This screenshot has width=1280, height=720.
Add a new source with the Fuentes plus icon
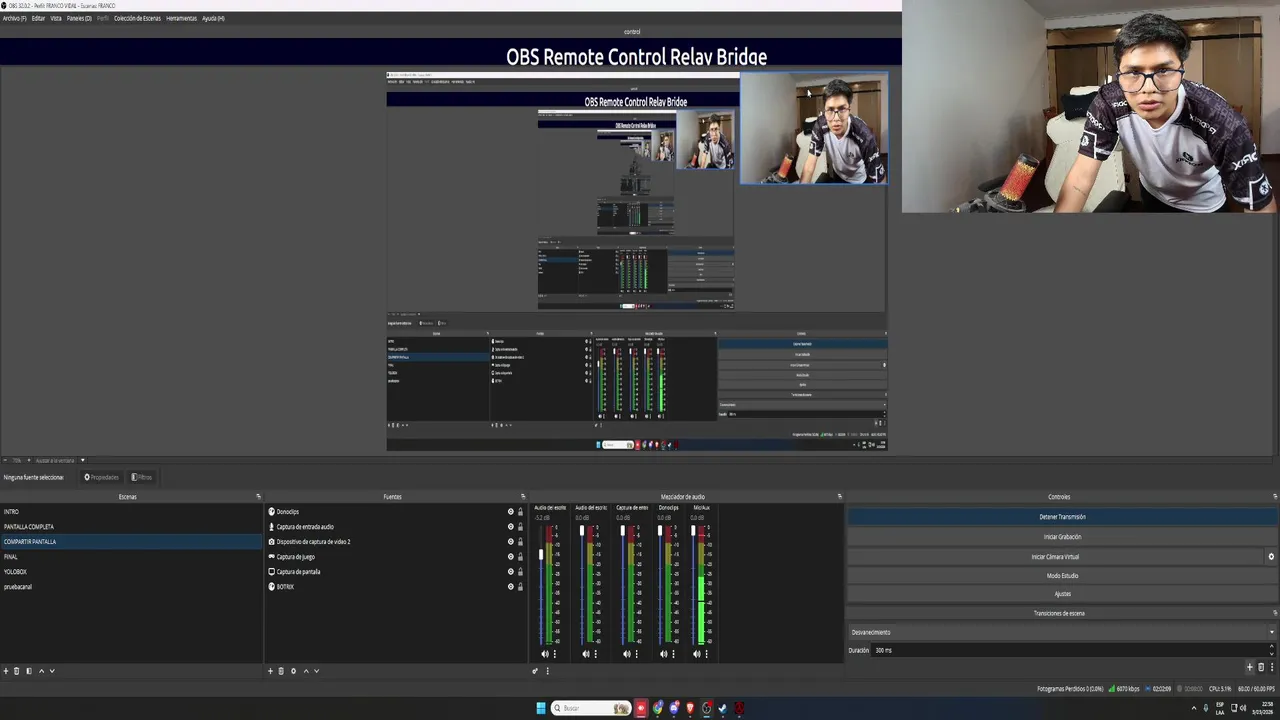270,671
